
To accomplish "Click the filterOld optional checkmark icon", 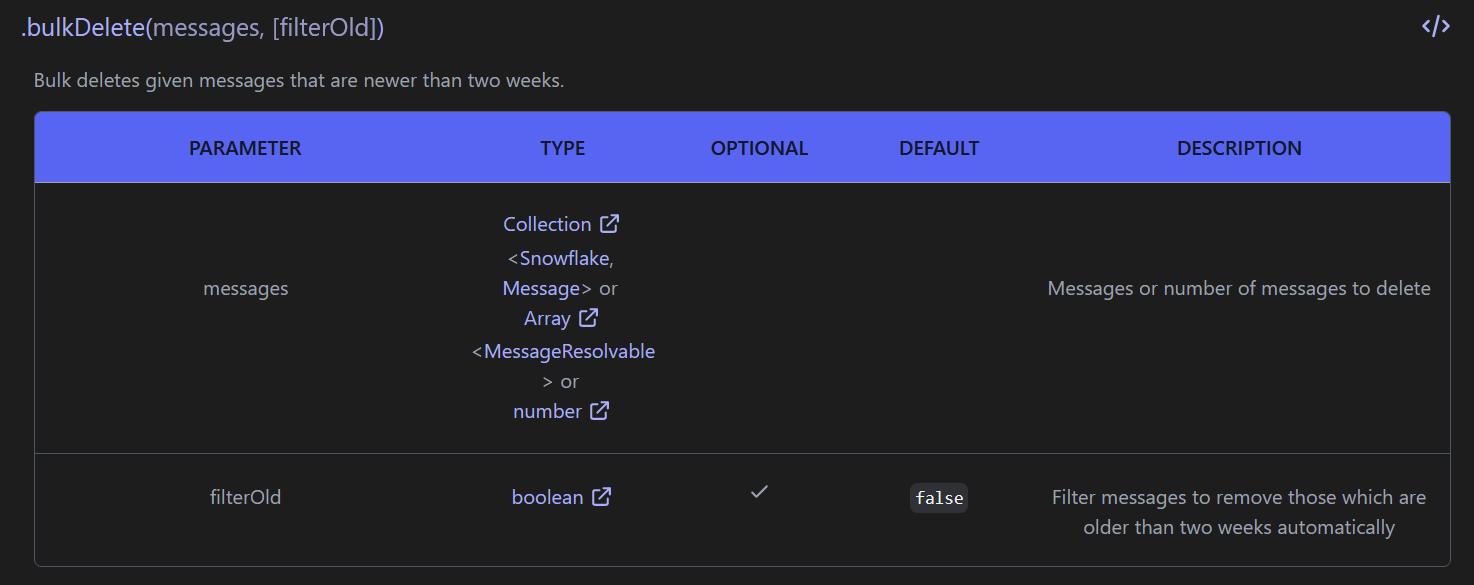I will [x=759, y=492].
